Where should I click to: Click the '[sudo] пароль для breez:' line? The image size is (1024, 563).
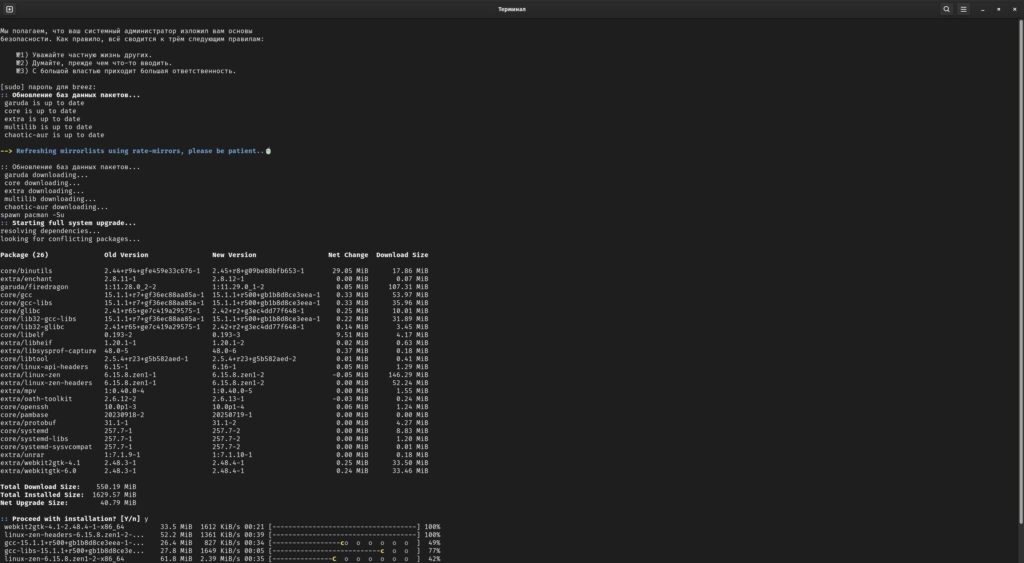[x=48, y=87]
